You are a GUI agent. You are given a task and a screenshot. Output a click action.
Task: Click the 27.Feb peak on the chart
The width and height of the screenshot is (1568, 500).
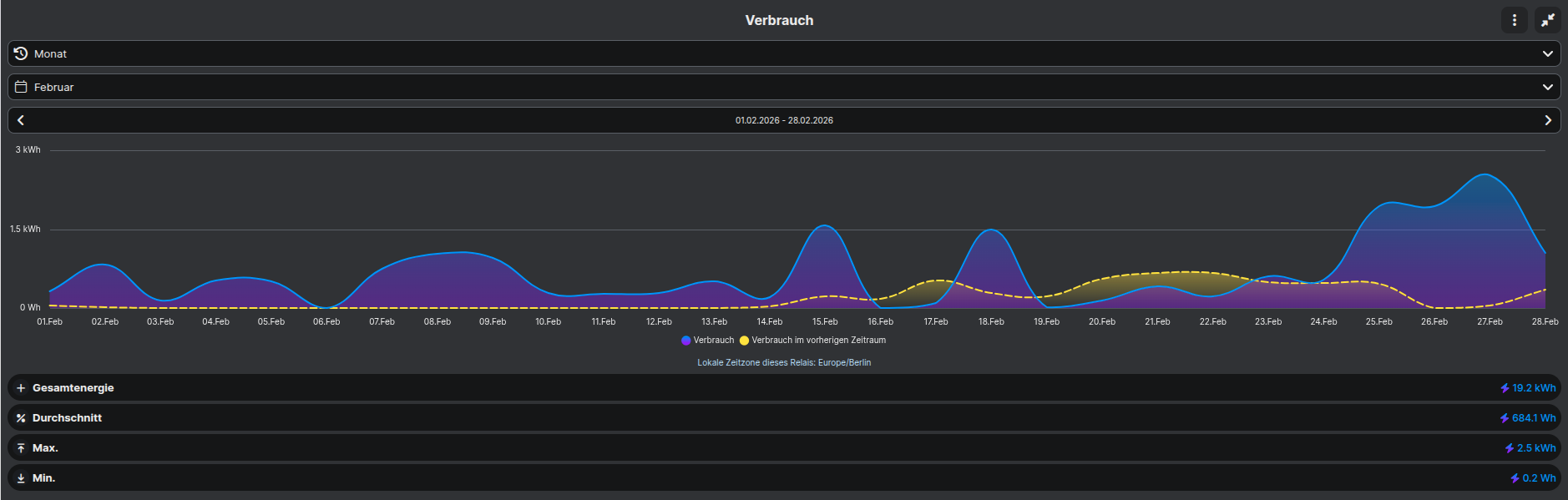click(1485, 175)
